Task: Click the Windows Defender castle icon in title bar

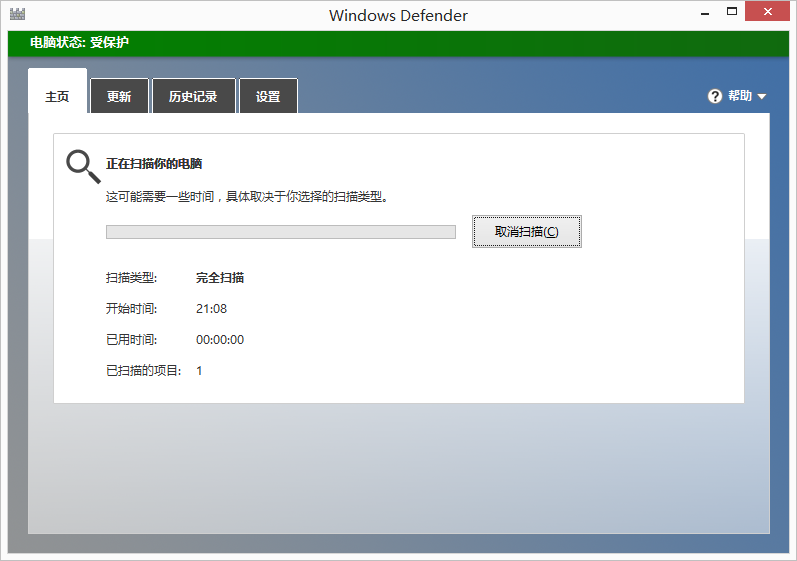Action: pos(17,15)
